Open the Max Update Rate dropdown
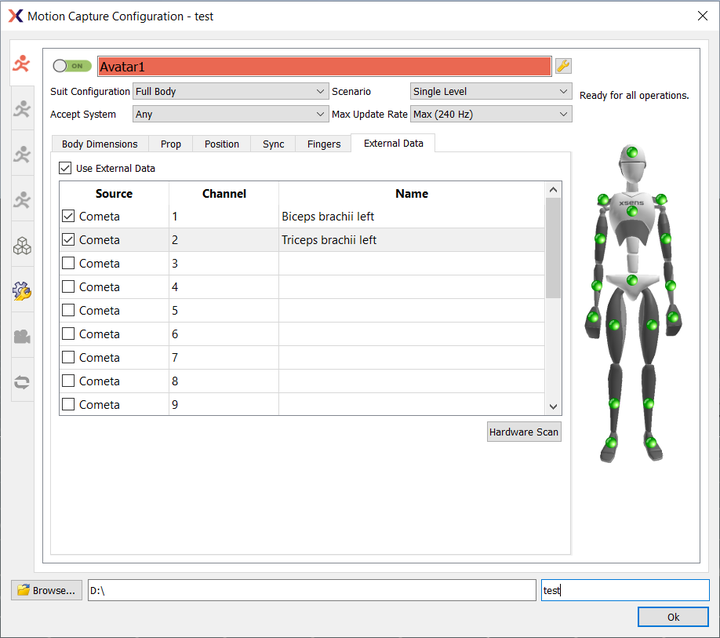The image size is (720, 638). [x=491, y=114]
